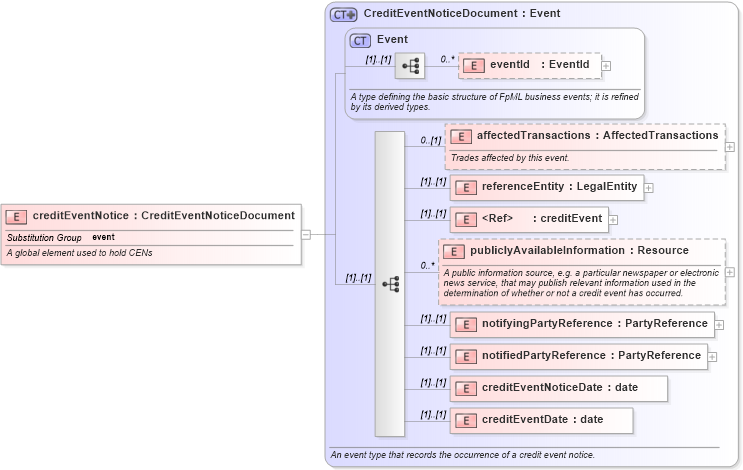This screenshot has height=470, width=743.
Task: Click the E icon of creditEventNoticeDate
Action: (466, 389)
